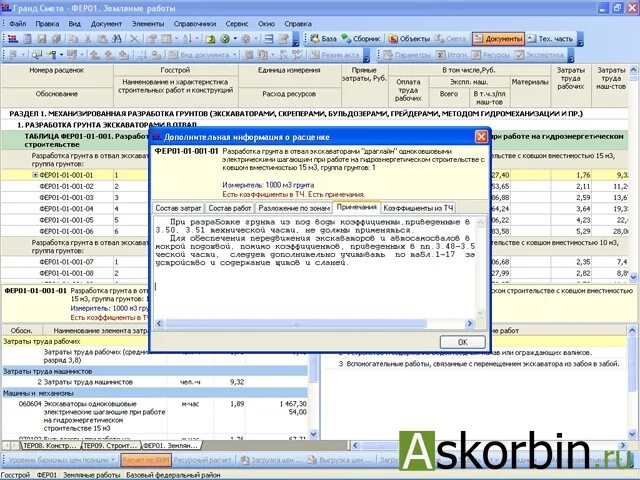Select the ФЕР01-01-001-07 row
Image resolution: width=640 pixels, height=480 pixels.
(x=66, y=262)
